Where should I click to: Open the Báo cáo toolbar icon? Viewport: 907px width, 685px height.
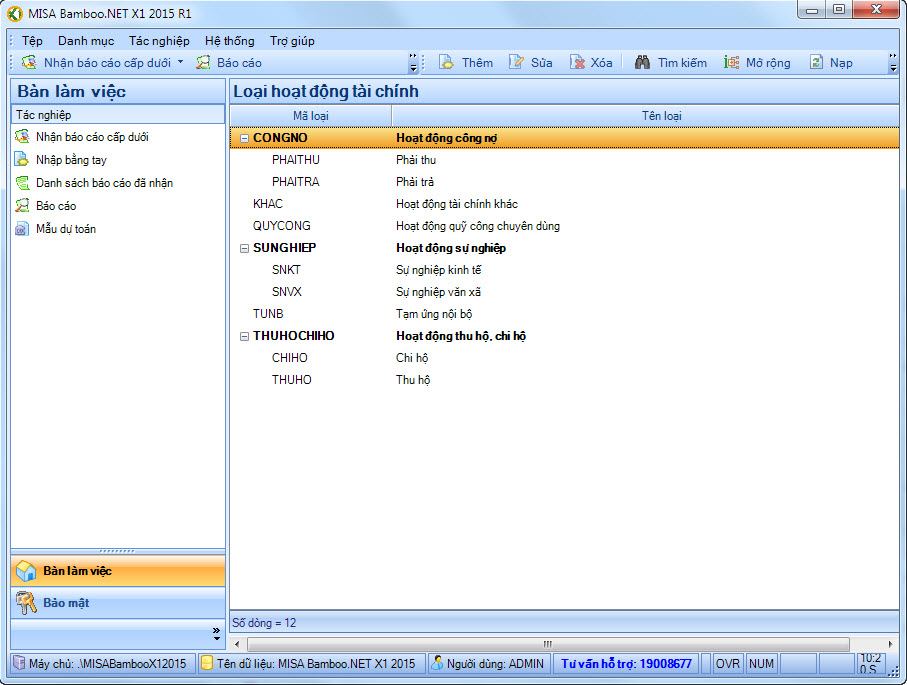click(203, 62)
